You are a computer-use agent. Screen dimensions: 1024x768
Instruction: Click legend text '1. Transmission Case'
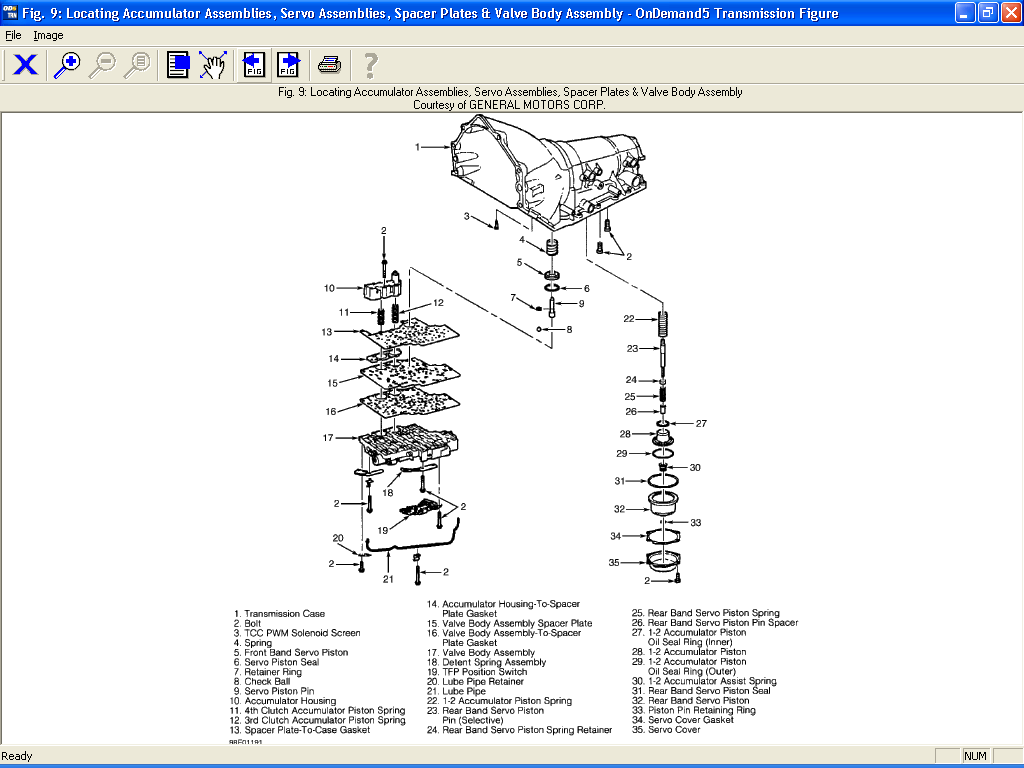(x=280, y=614)
